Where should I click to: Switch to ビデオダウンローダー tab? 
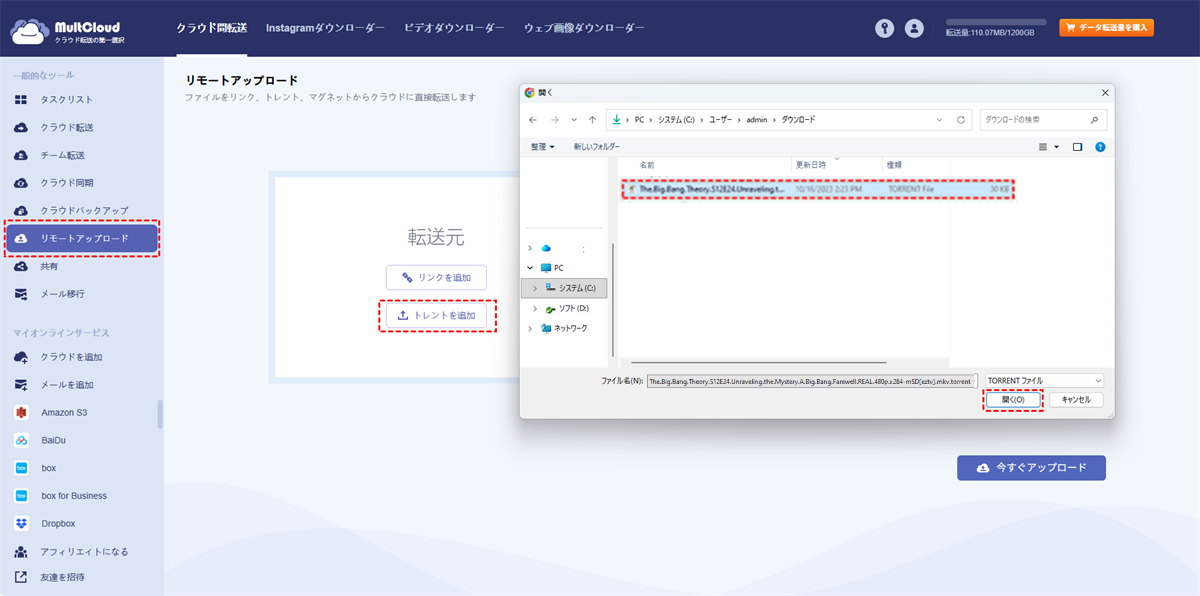point(454,28)
